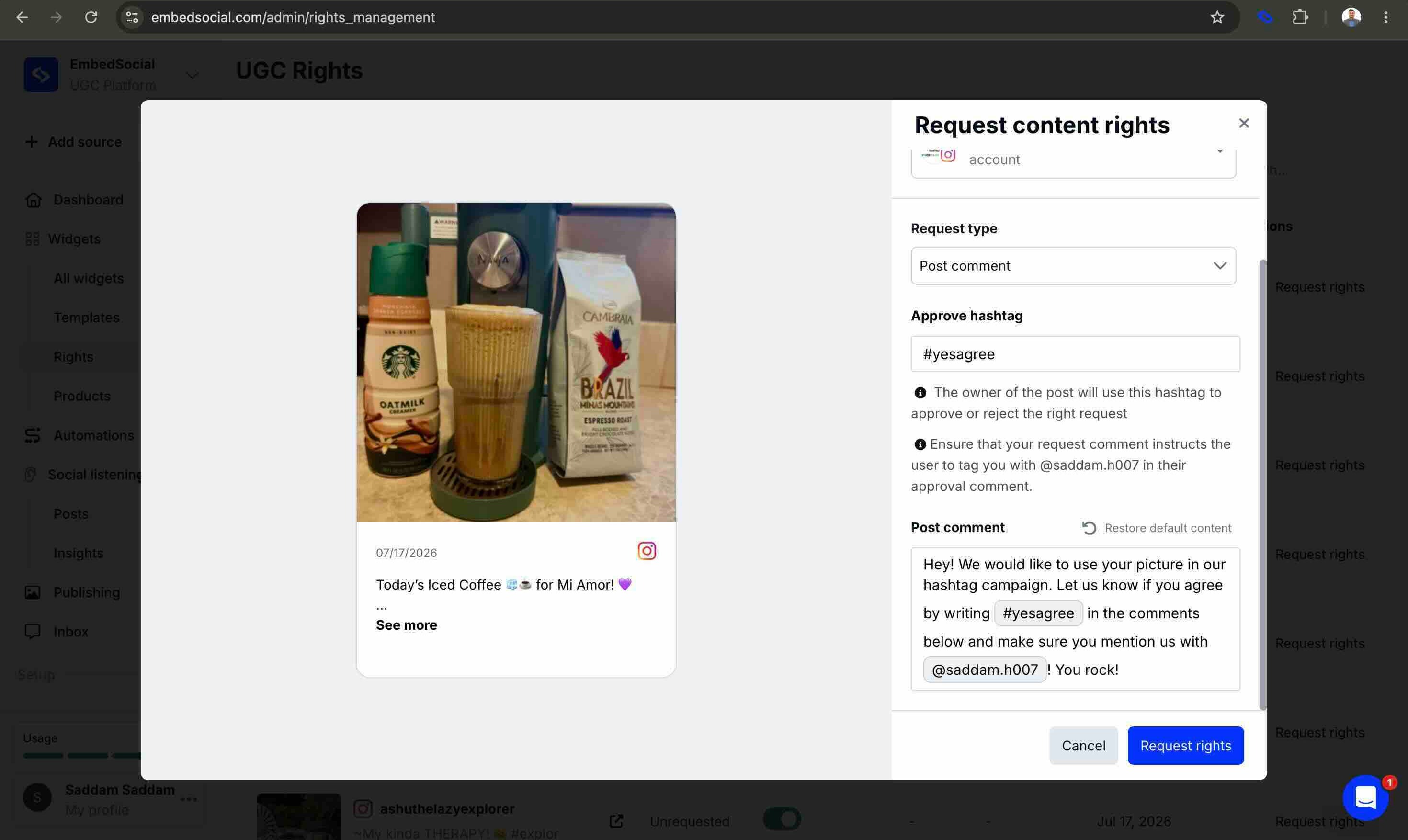The height and width of the screenshot is (840, 1408).
Task: Open the Chrome three-dot menu
Action: [1385, 17]
